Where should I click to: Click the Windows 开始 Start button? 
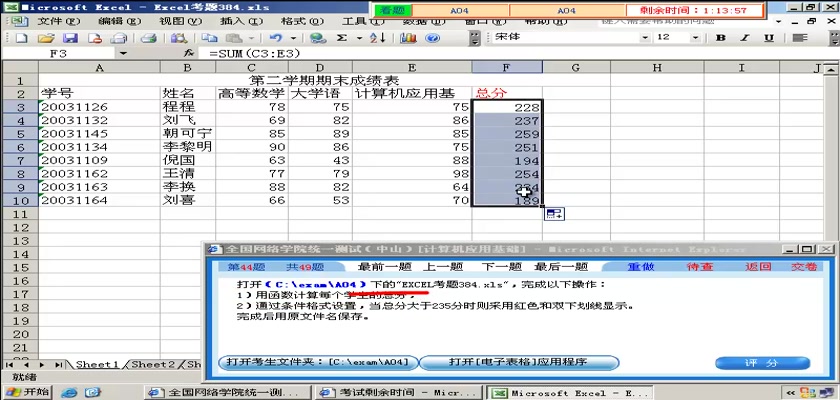pyautogui.click(x=27, y=392)
